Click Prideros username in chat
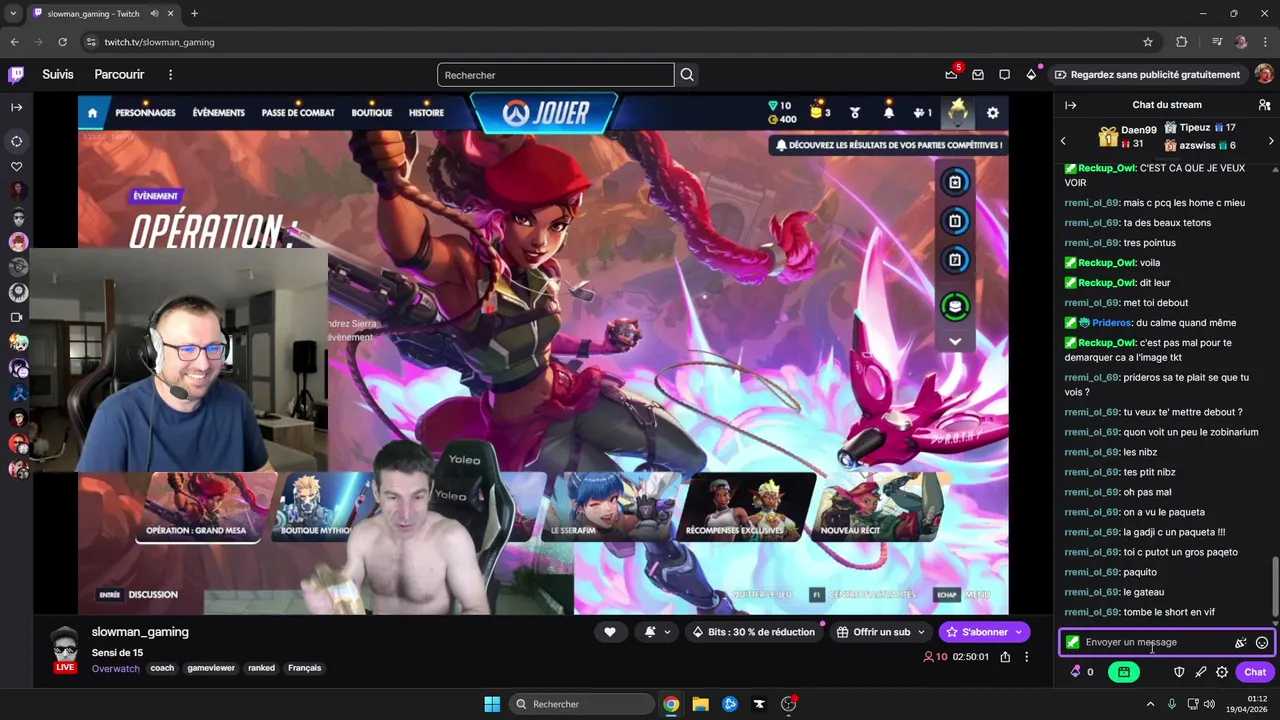This screenshot has width=1280, height=720. click(1112, 323)
